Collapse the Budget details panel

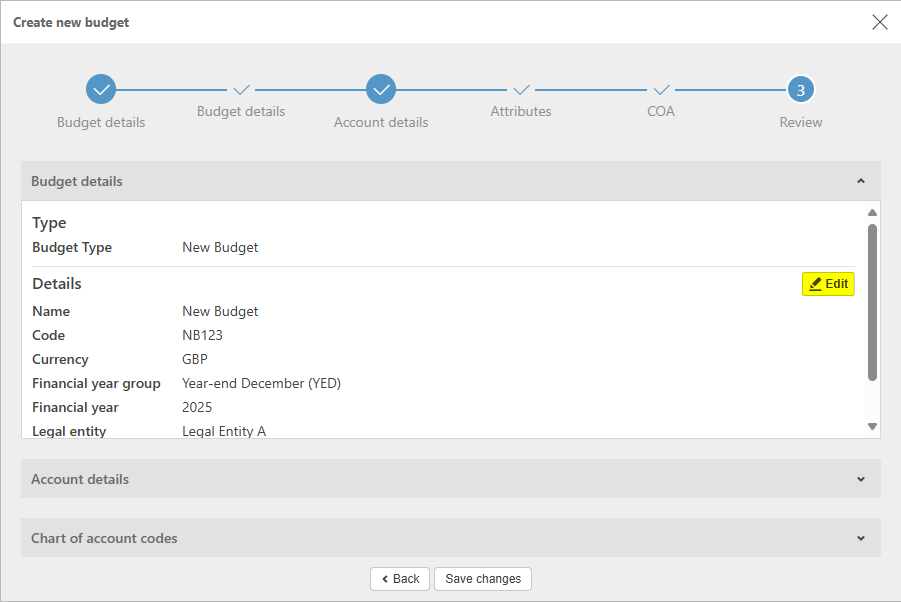860,182
